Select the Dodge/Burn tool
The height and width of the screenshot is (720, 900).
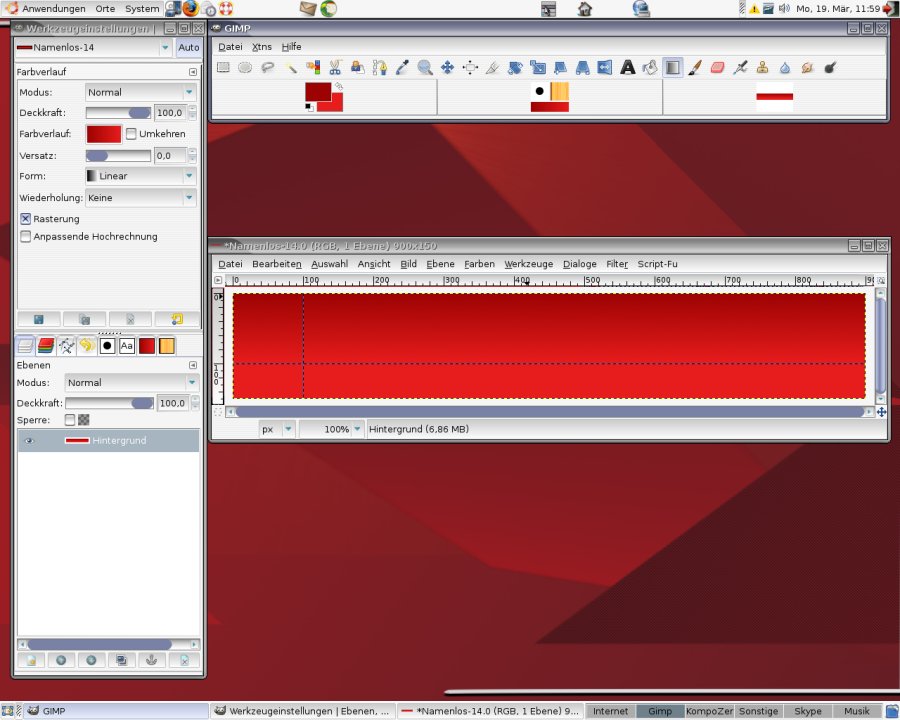830,68
